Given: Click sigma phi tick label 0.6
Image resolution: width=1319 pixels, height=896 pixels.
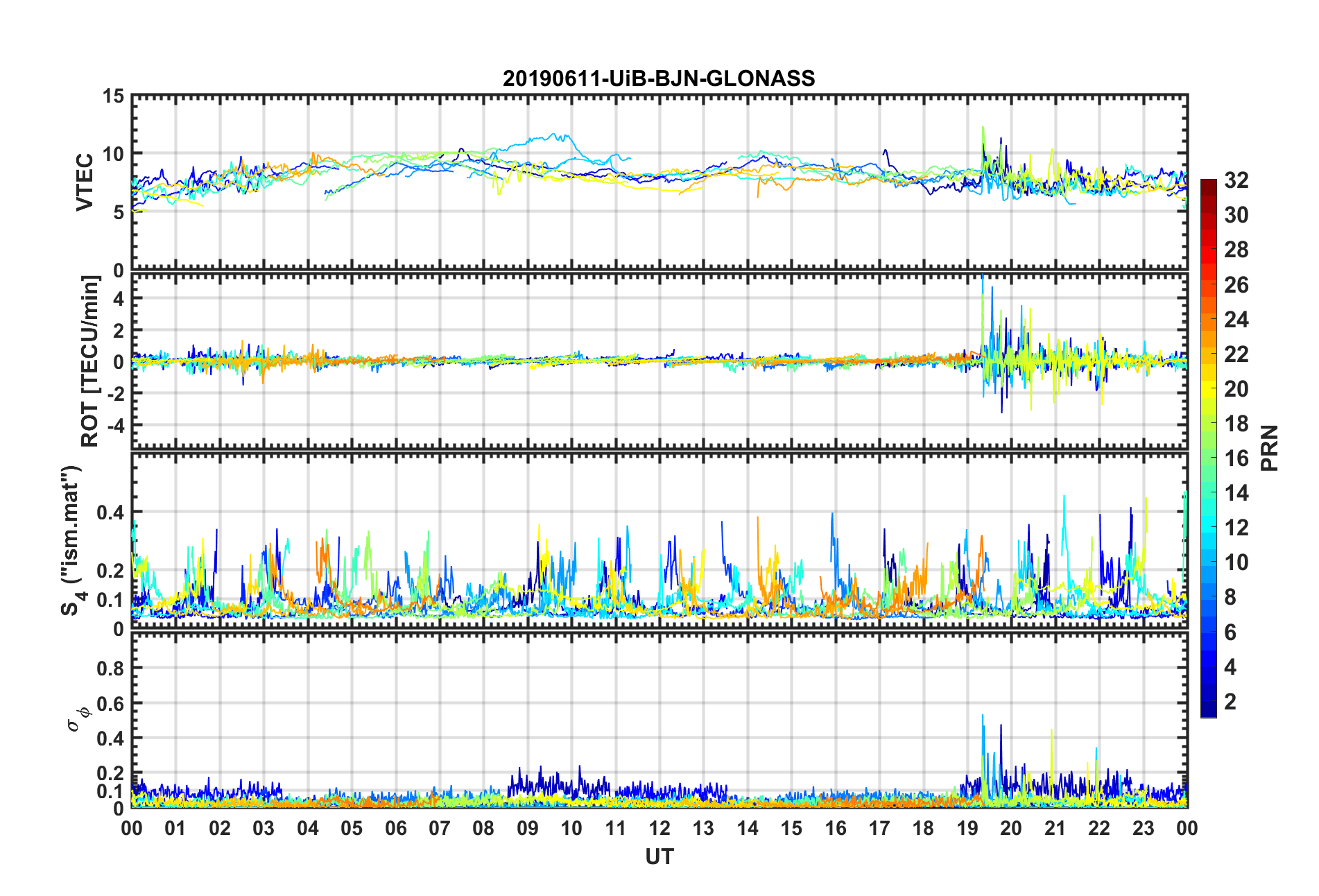Looking at the screenshot, I should pyautogui.click(x=110, y=704).
